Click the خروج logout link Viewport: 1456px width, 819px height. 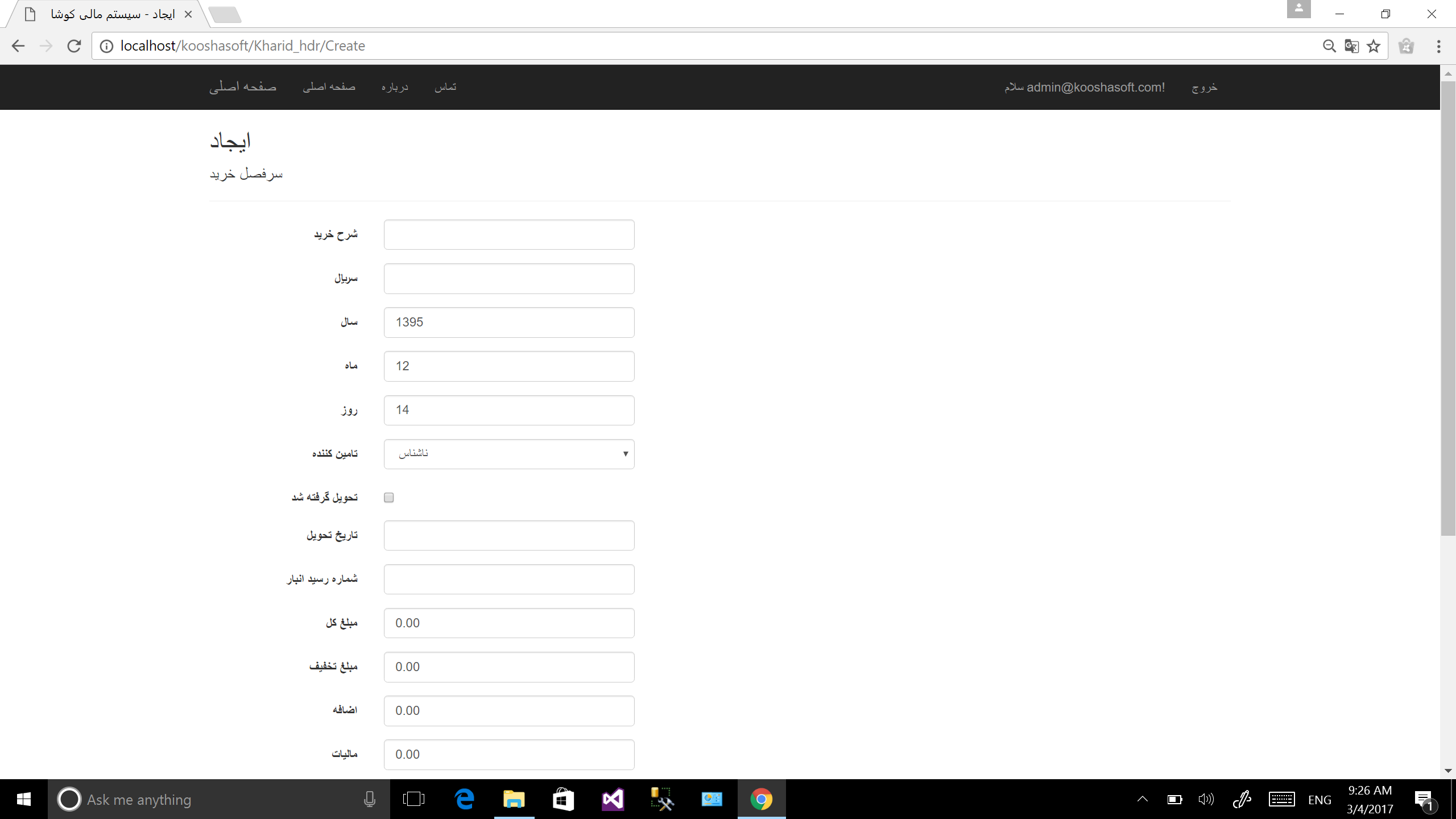(1205, 87)
